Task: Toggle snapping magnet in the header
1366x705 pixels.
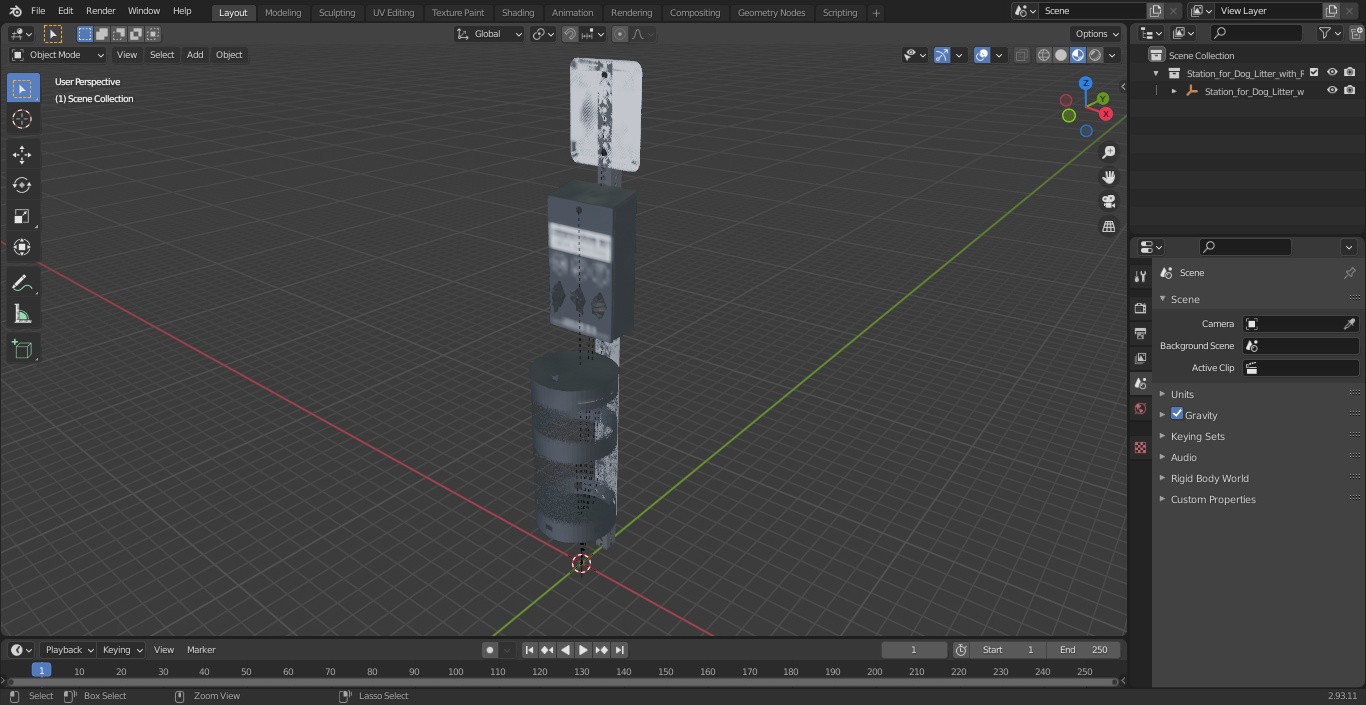Action: coord(570,34)
